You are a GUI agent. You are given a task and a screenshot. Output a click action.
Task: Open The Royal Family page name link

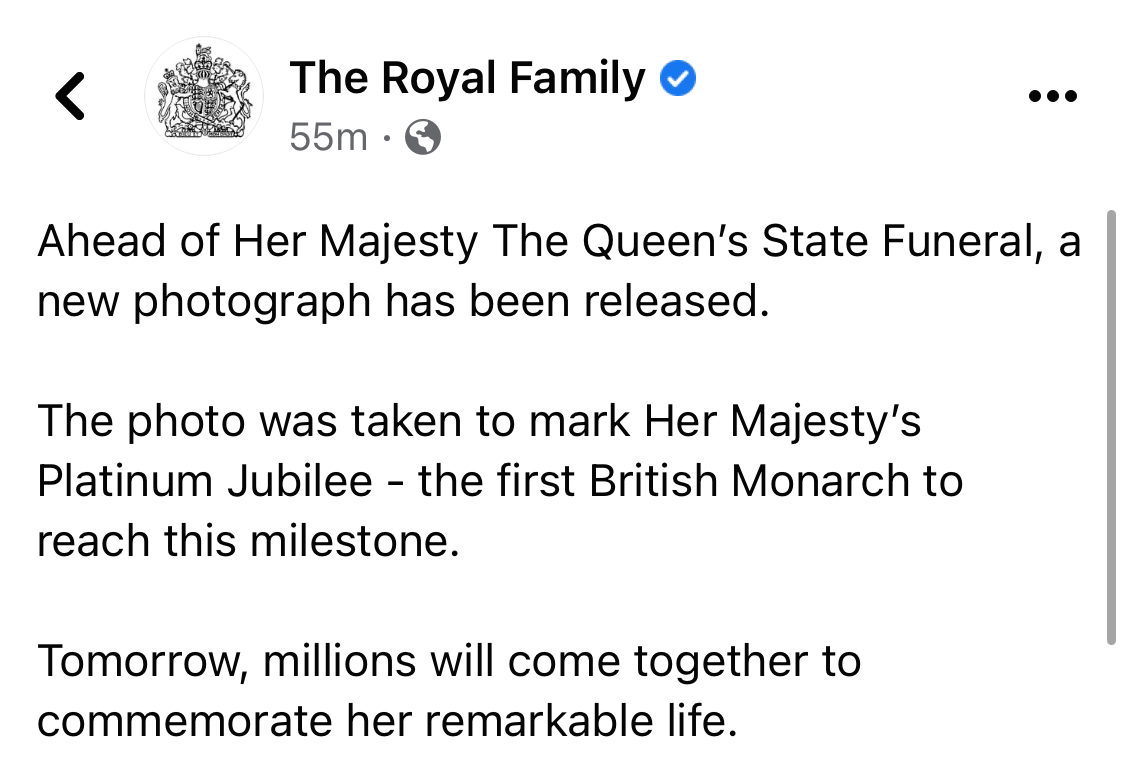pos(468,78)
